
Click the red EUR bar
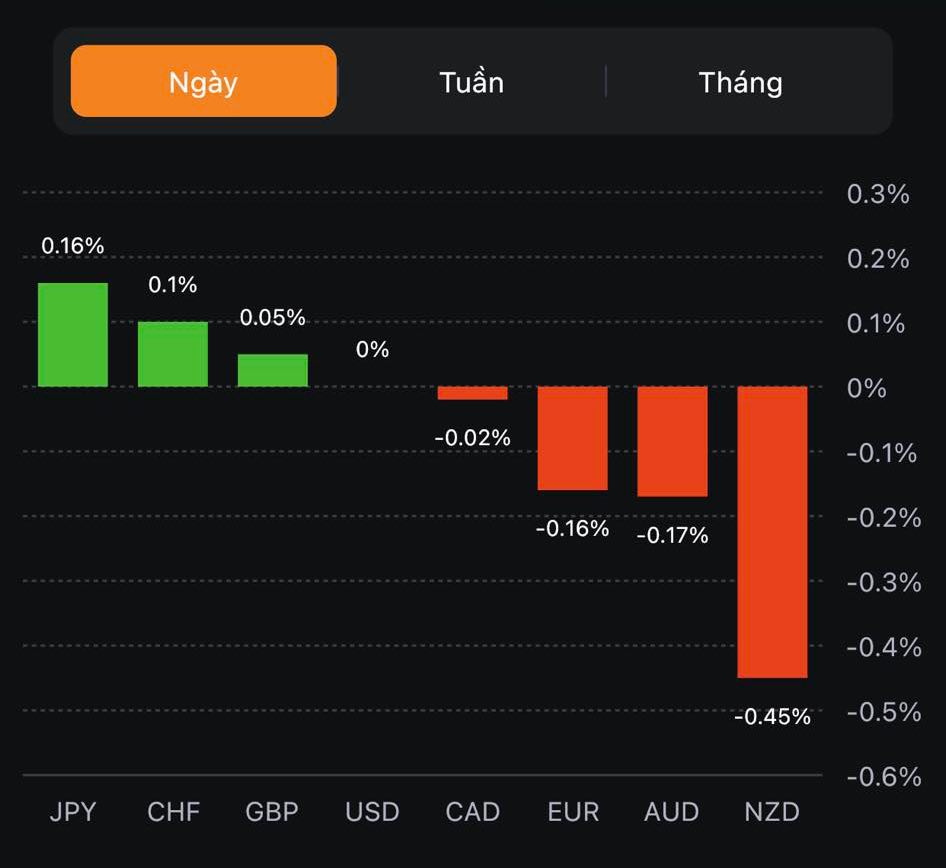point(573,438)
